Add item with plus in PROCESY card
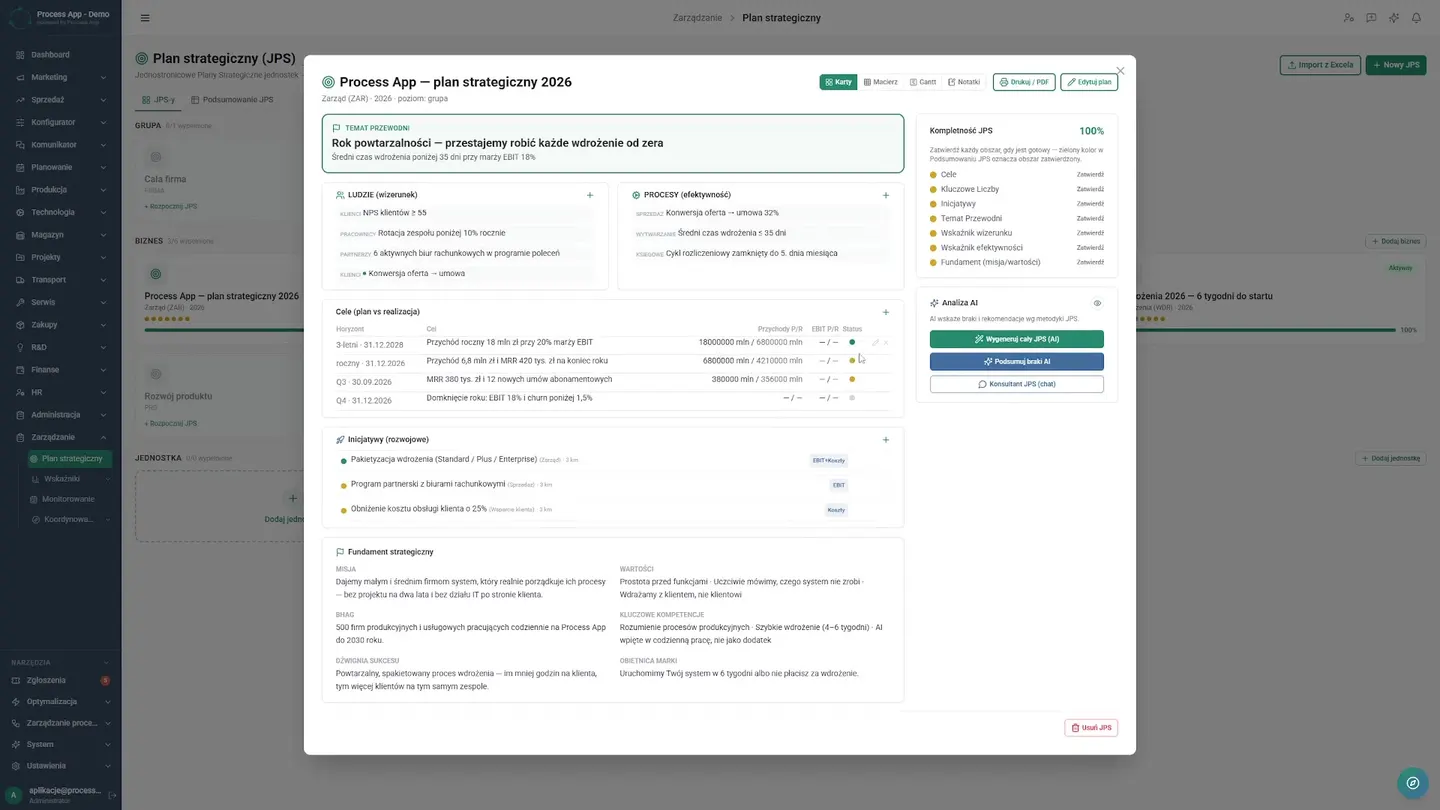The width and height of the screenshot is (1440, 810). pos(886,195)
